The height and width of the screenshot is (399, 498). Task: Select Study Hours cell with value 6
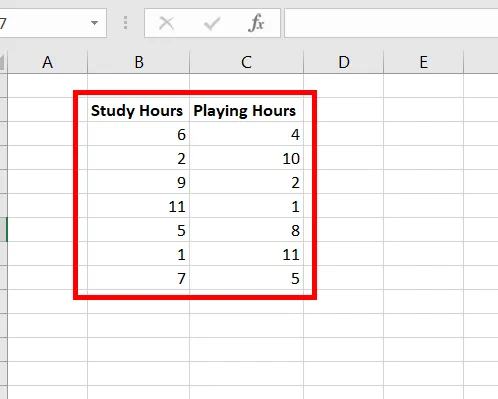tap(139, 134)
